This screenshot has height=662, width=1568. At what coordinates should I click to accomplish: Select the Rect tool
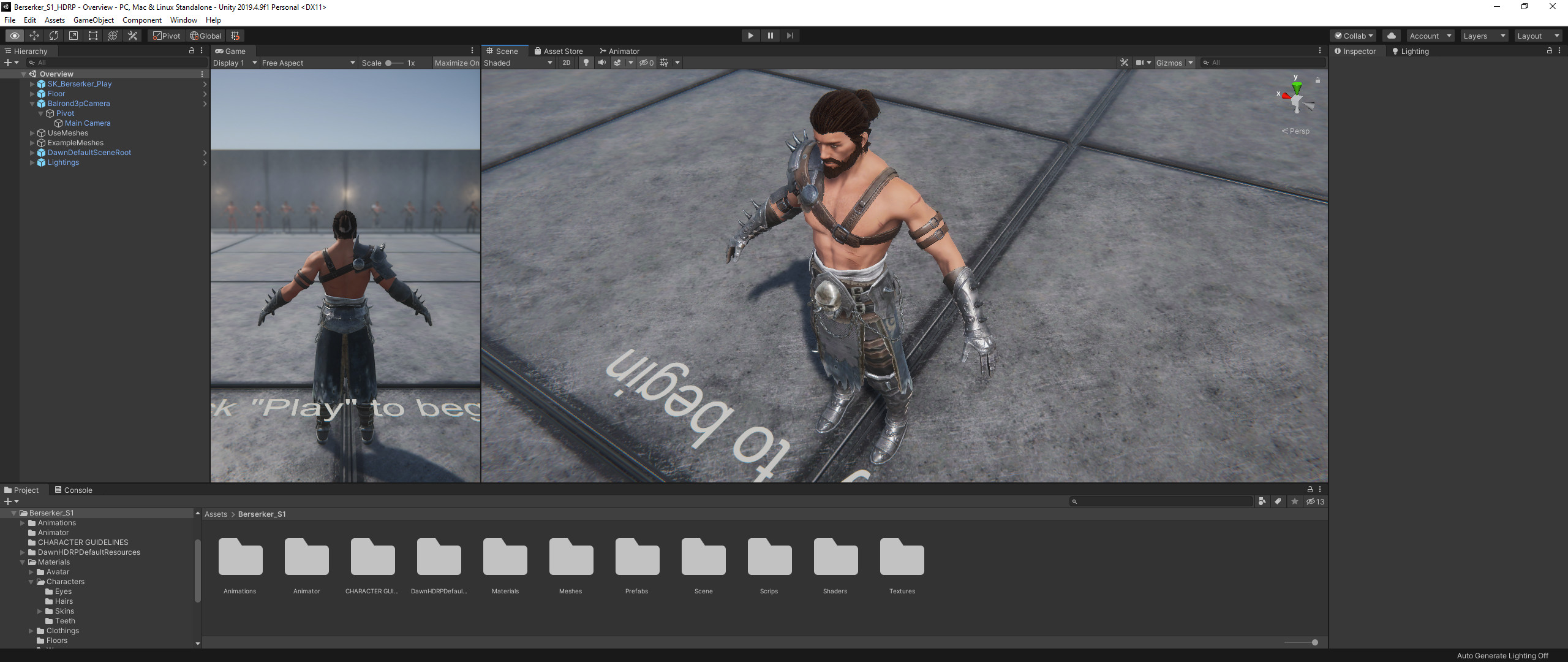[93, 36]
